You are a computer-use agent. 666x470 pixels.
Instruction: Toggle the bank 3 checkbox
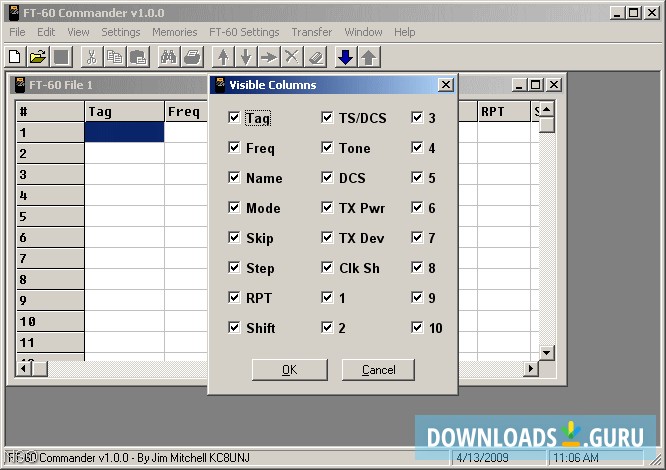(417, 117)
